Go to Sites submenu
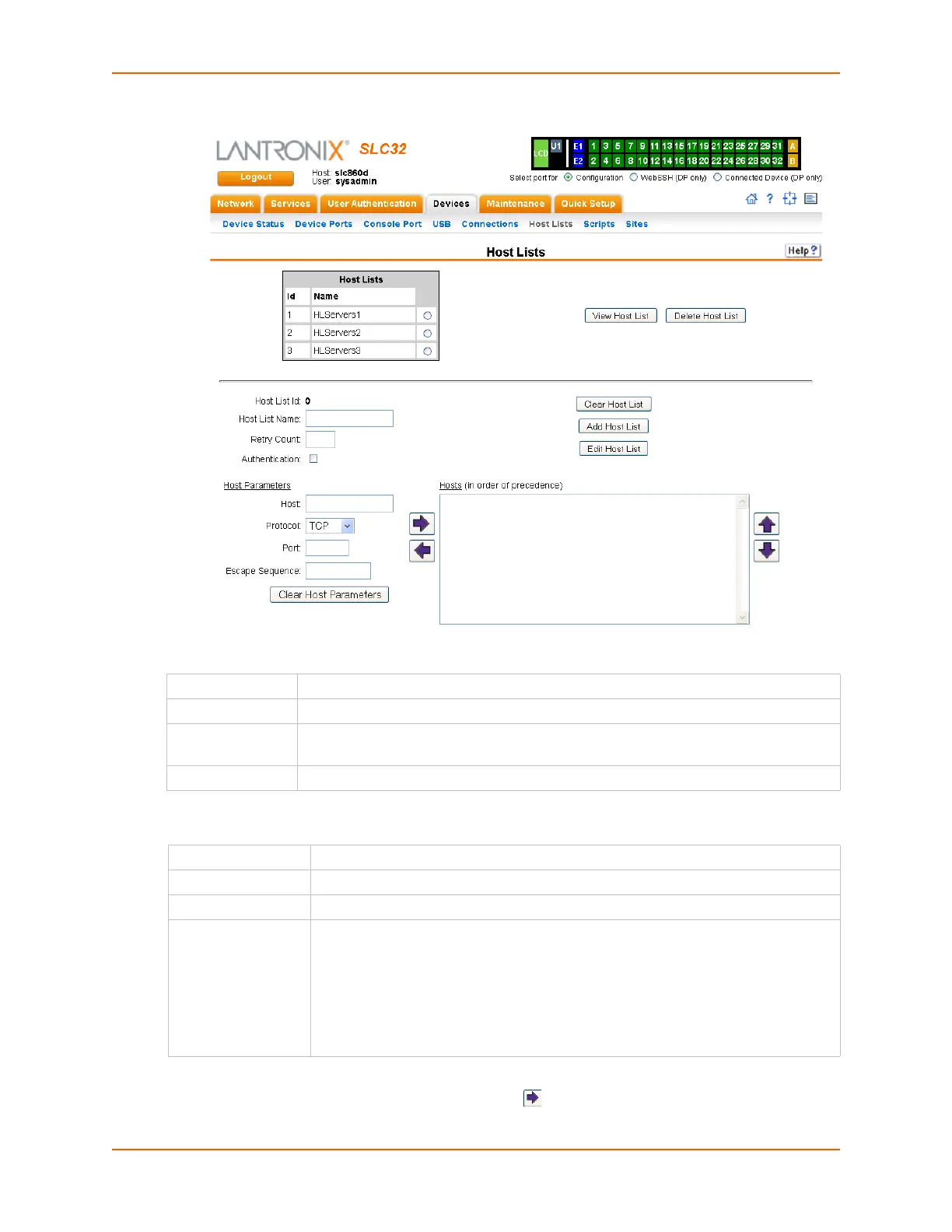952x1232 pixels. (637, 224)
